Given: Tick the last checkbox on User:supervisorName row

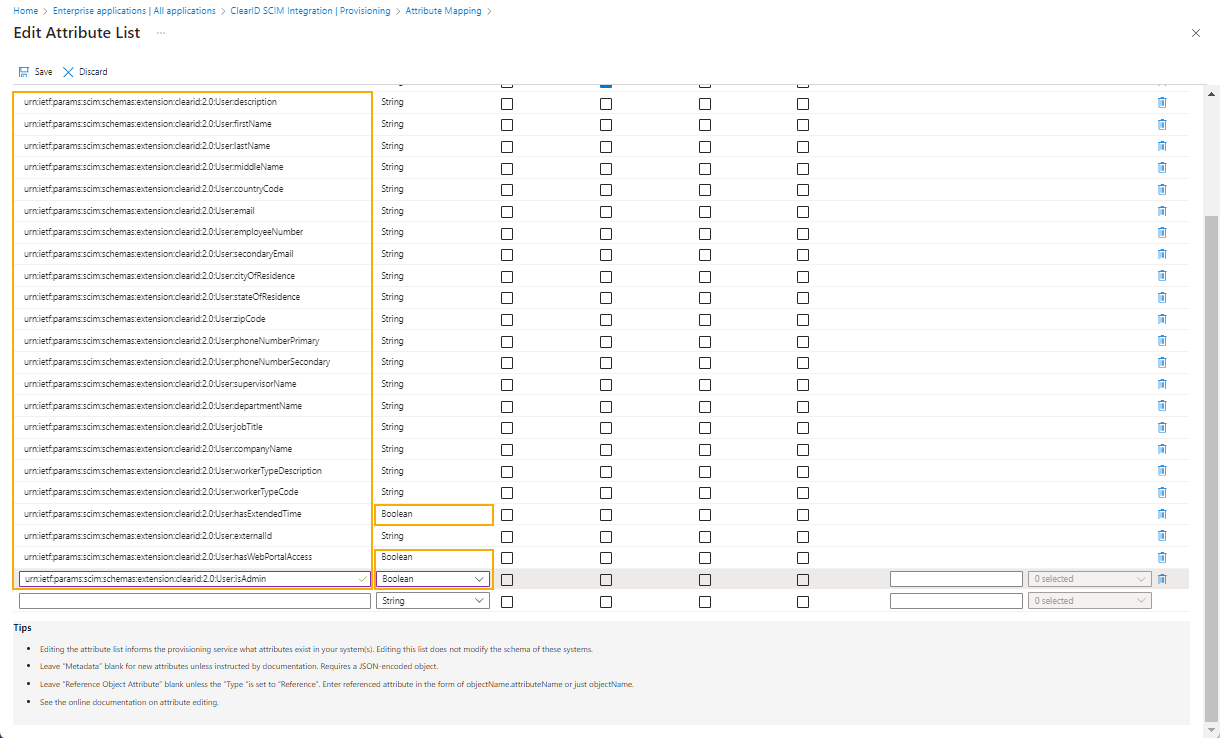Looking at the screenshot, I should (x=802, y=384).
